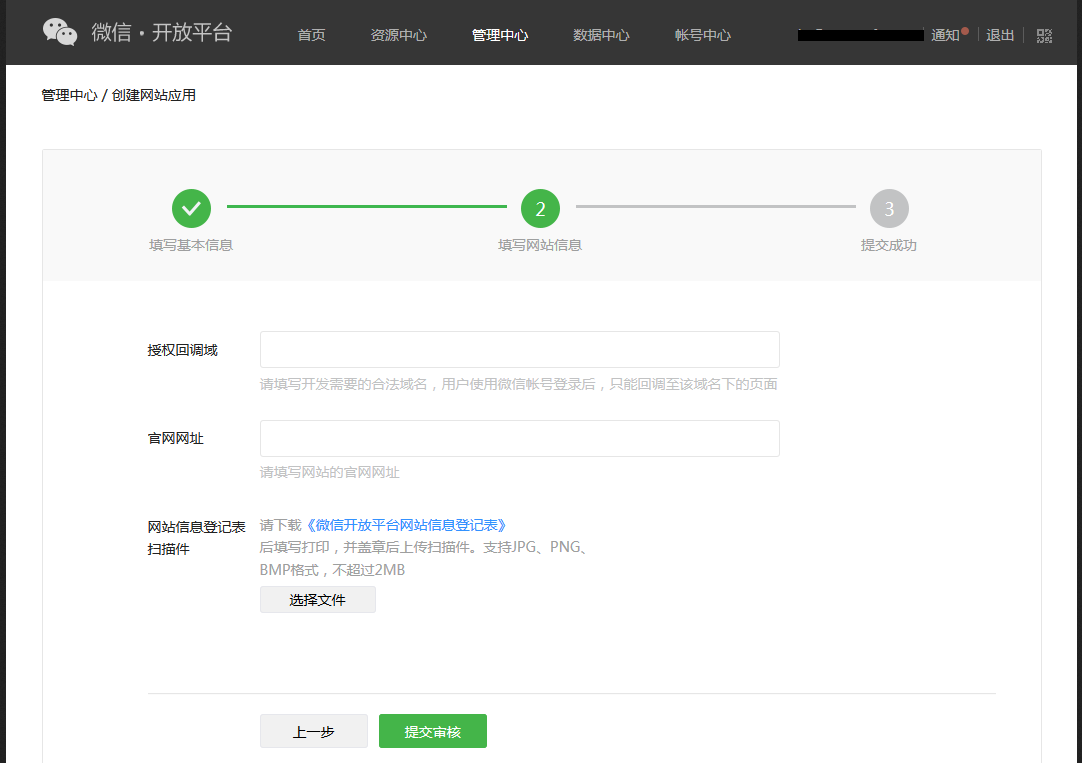This screenshot has width=1082, height=763.
Task: Click the WeChat logo icon
Action: coord(60,32)
